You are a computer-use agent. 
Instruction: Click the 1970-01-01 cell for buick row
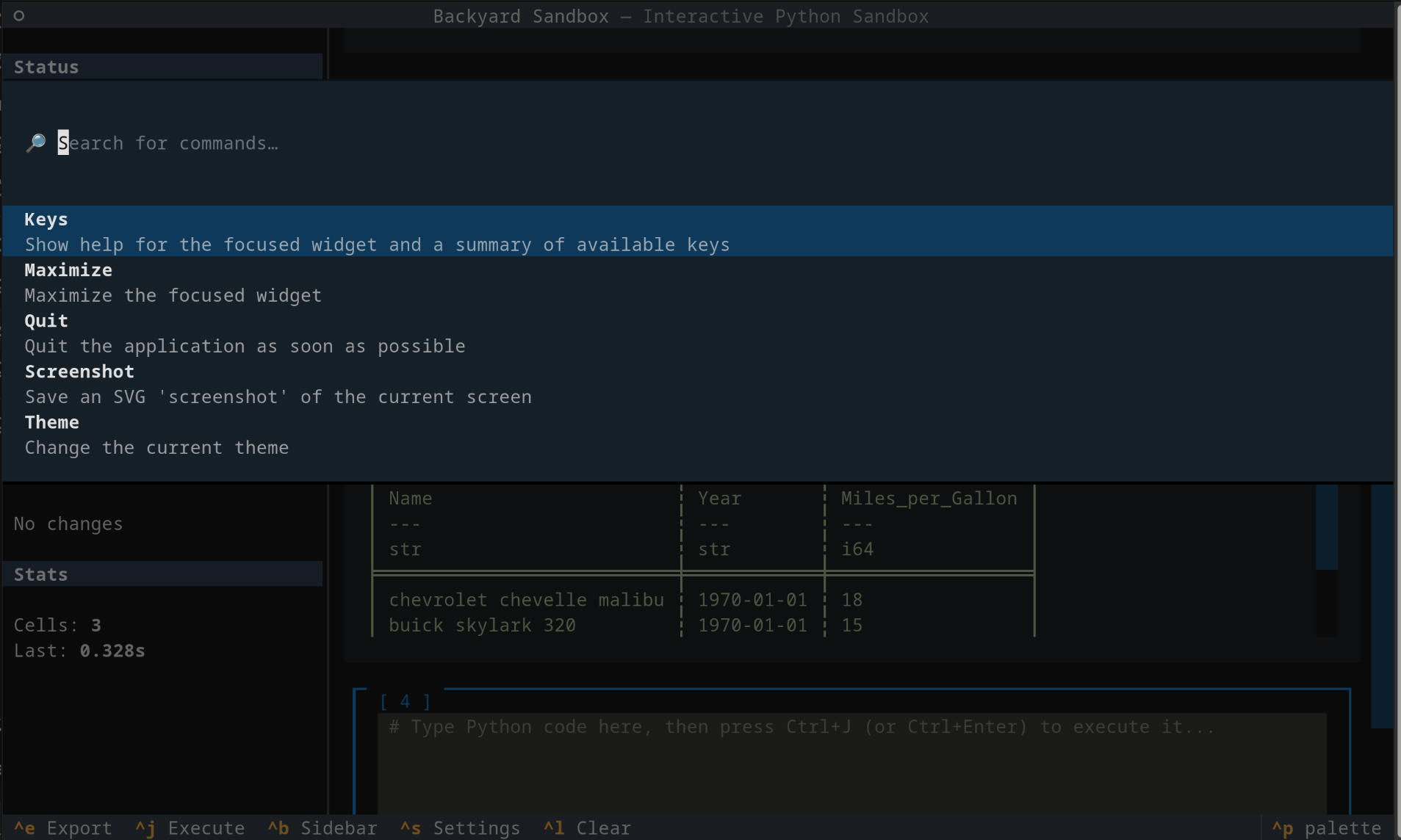pyautogui.click(x=752, y=626)
